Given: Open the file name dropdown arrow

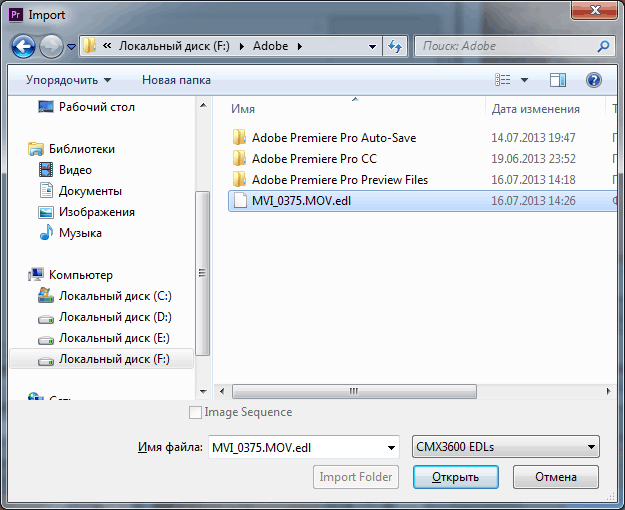Looking at the screenshot, I should [x=391, y=448].
